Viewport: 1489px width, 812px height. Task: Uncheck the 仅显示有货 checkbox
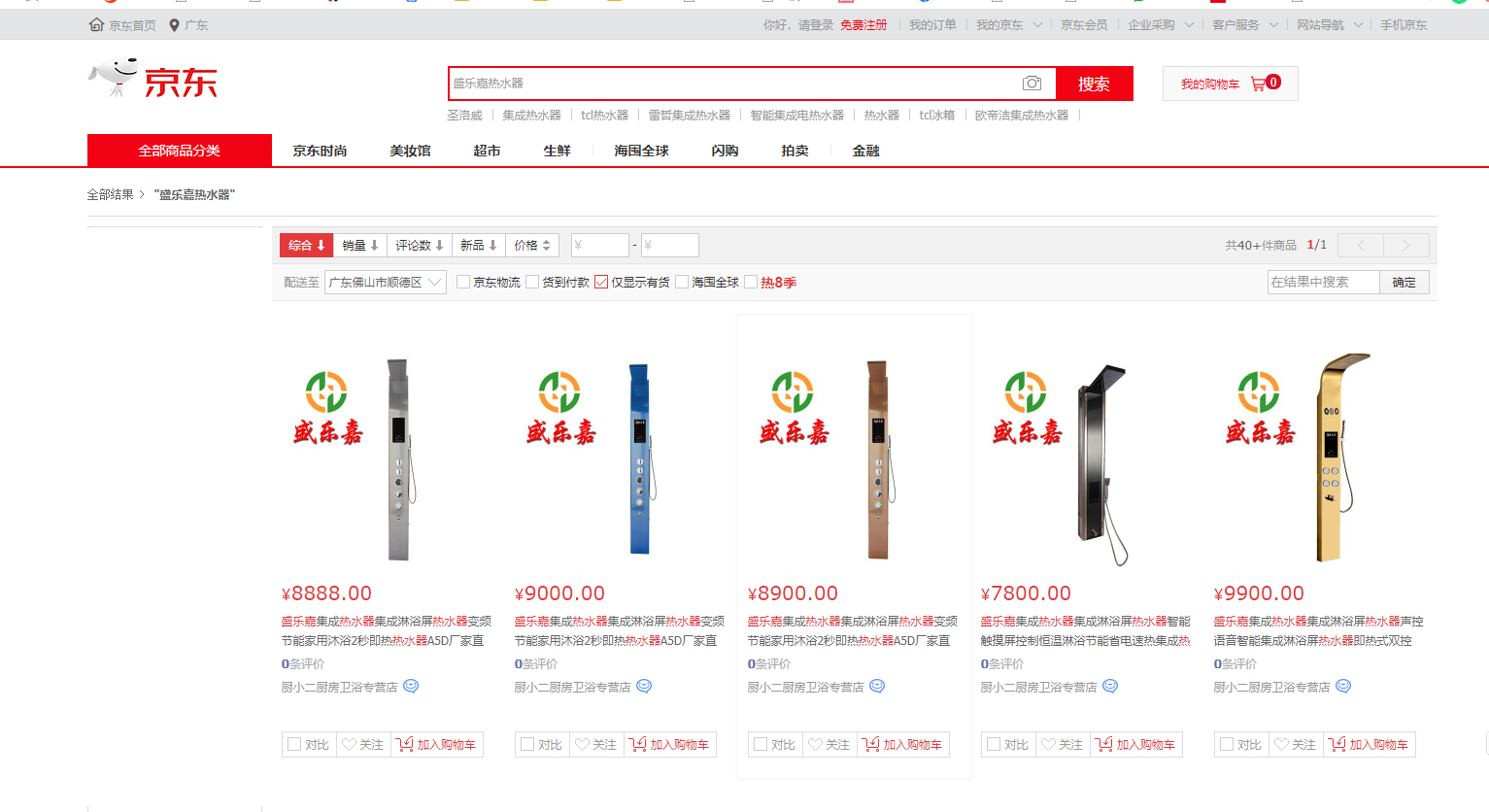tap(601, 283)
